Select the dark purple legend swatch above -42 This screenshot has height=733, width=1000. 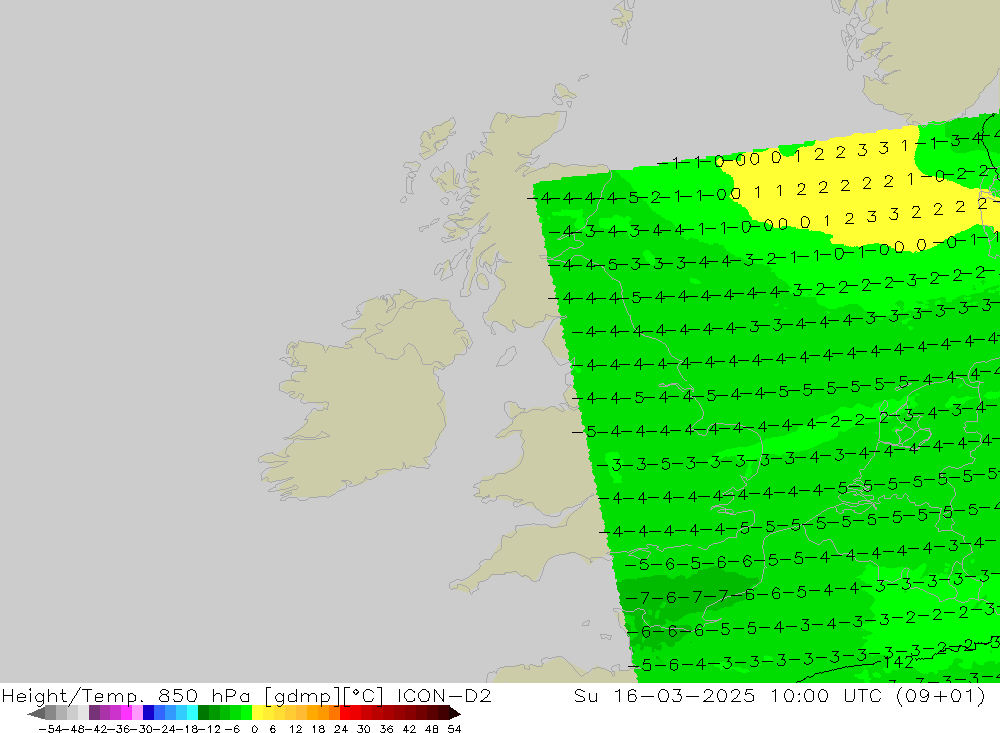[x=94, y=713]
